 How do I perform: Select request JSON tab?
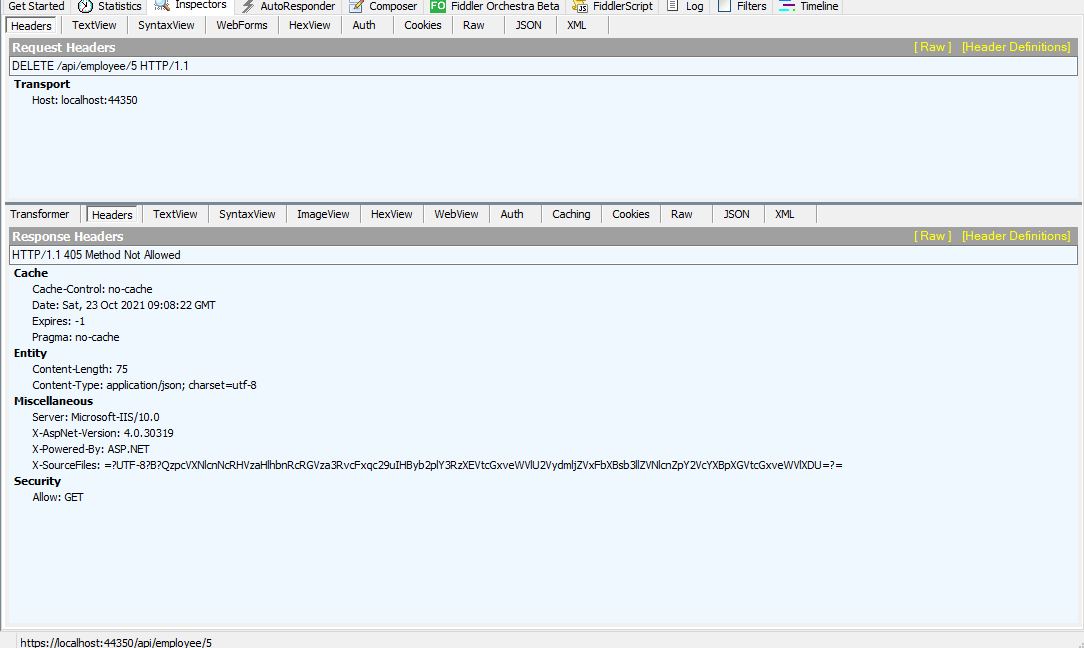pyautogui.click(x=528, y=25)
